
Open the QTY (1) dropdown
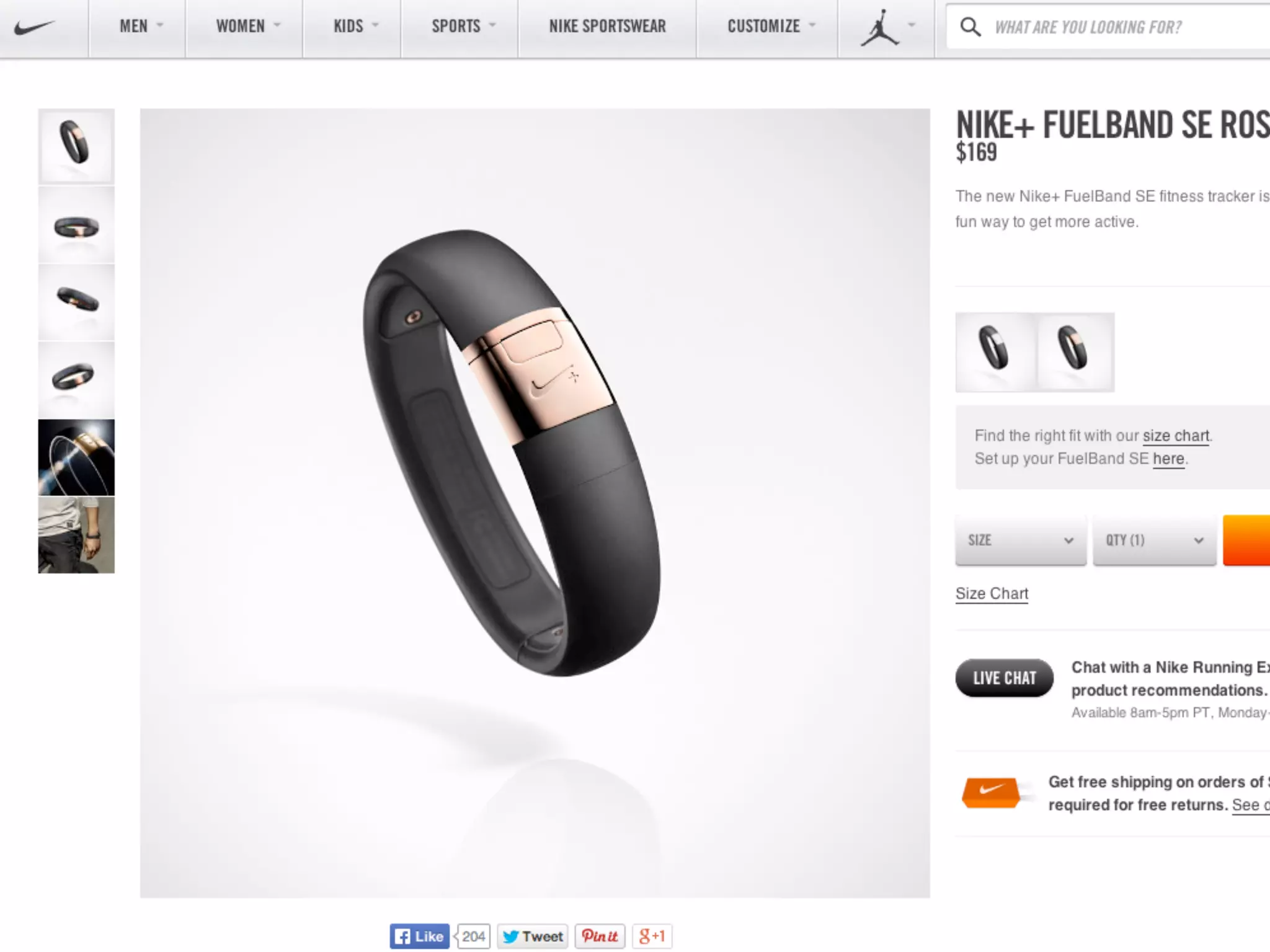coord(1154,540)
